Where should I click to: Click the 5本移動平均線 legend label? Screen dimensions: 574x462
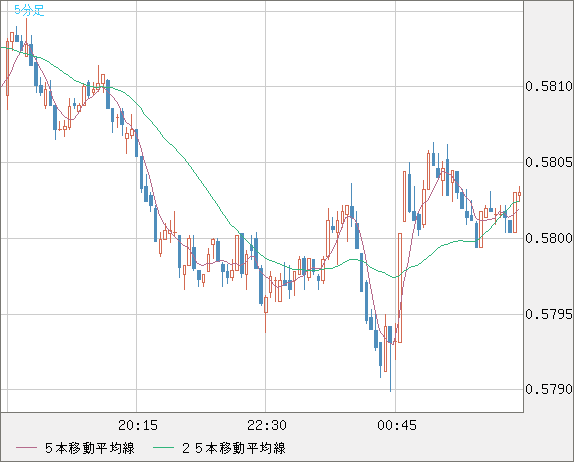click(90, 448)
